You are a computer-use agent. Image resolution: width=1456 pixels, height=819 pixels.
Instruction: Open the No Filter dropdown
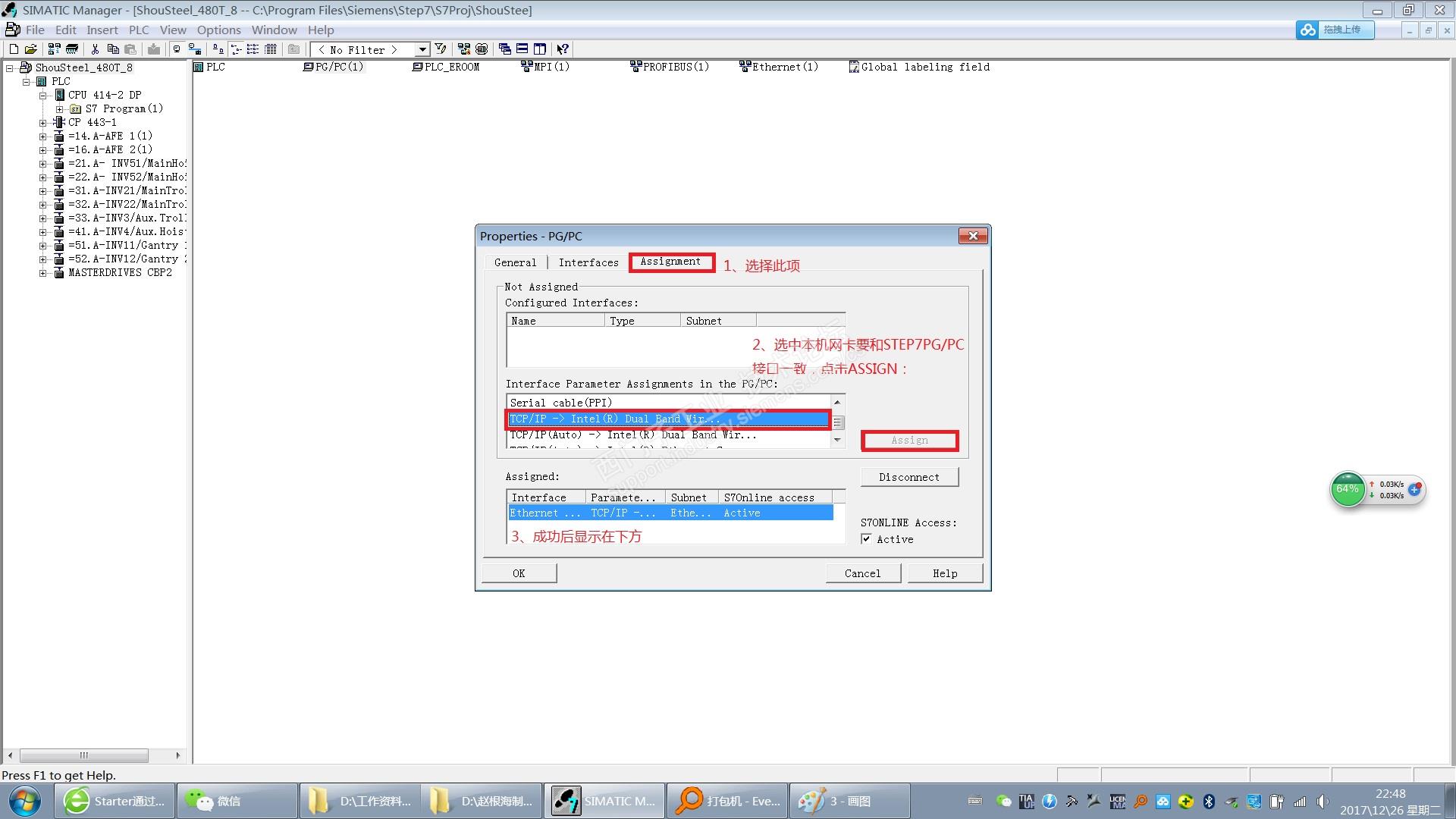[x=422, y=49]
